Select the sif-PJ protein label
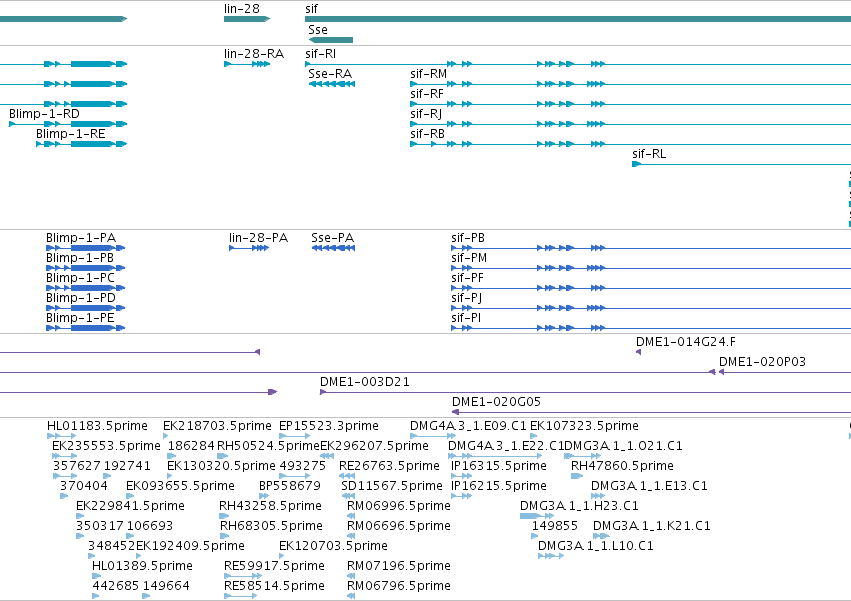Image resolution: width=851 pixels, height=601 pixels. [x=466, y=298]
